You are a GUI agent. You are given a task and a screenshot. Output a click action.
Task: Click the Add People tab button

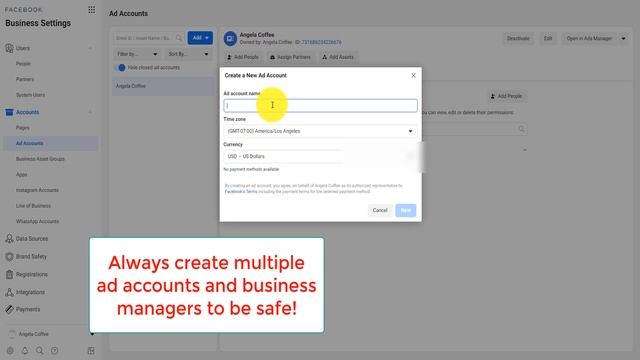point(243,57)
